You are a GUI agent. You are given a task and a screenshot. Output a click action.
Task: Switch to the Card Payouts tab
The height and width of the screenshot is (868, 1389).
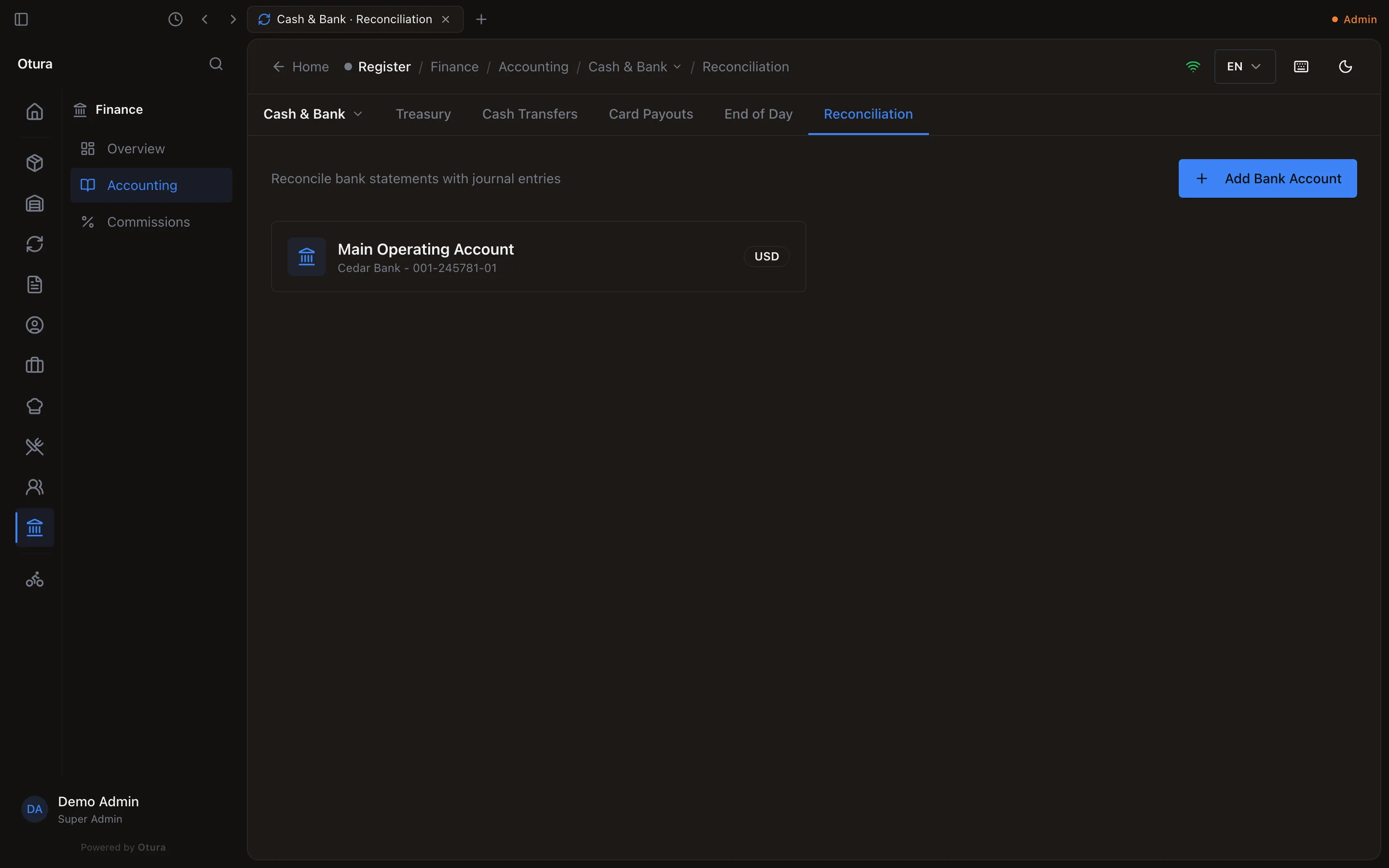click(x=650, y=114)
